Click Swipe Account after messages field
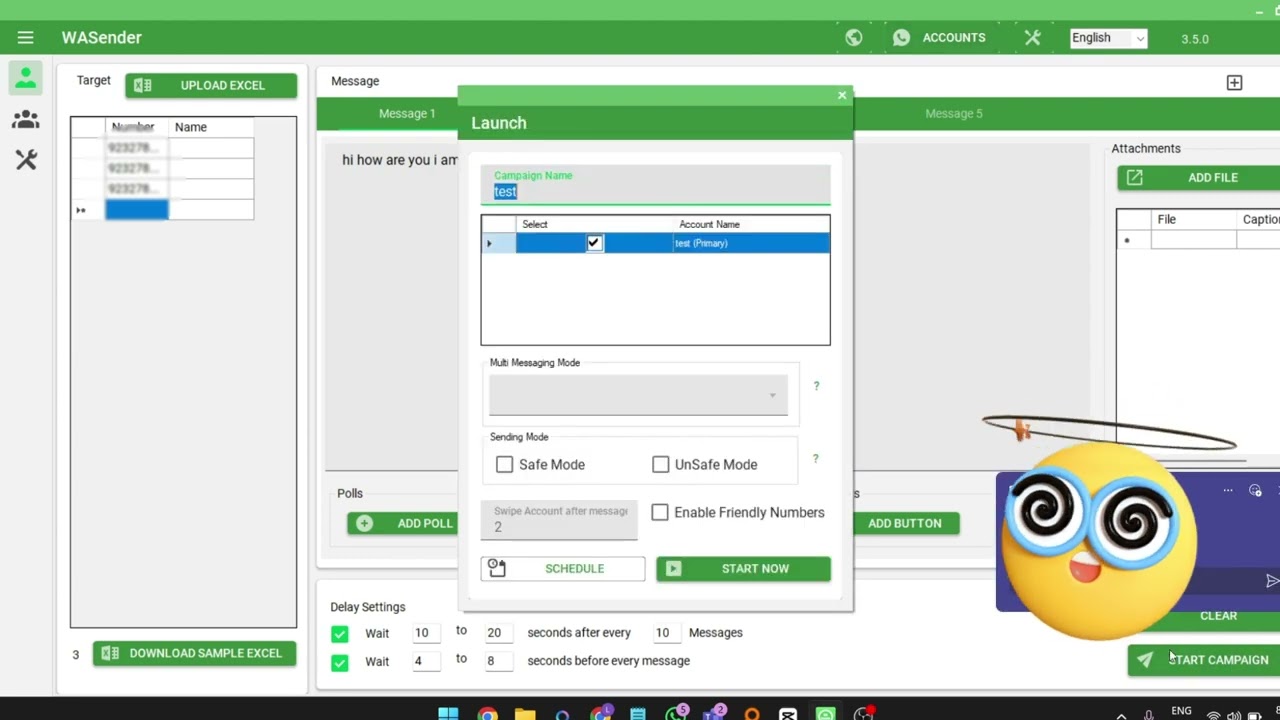The image size is (1280, 720). (x=559, y=521)
